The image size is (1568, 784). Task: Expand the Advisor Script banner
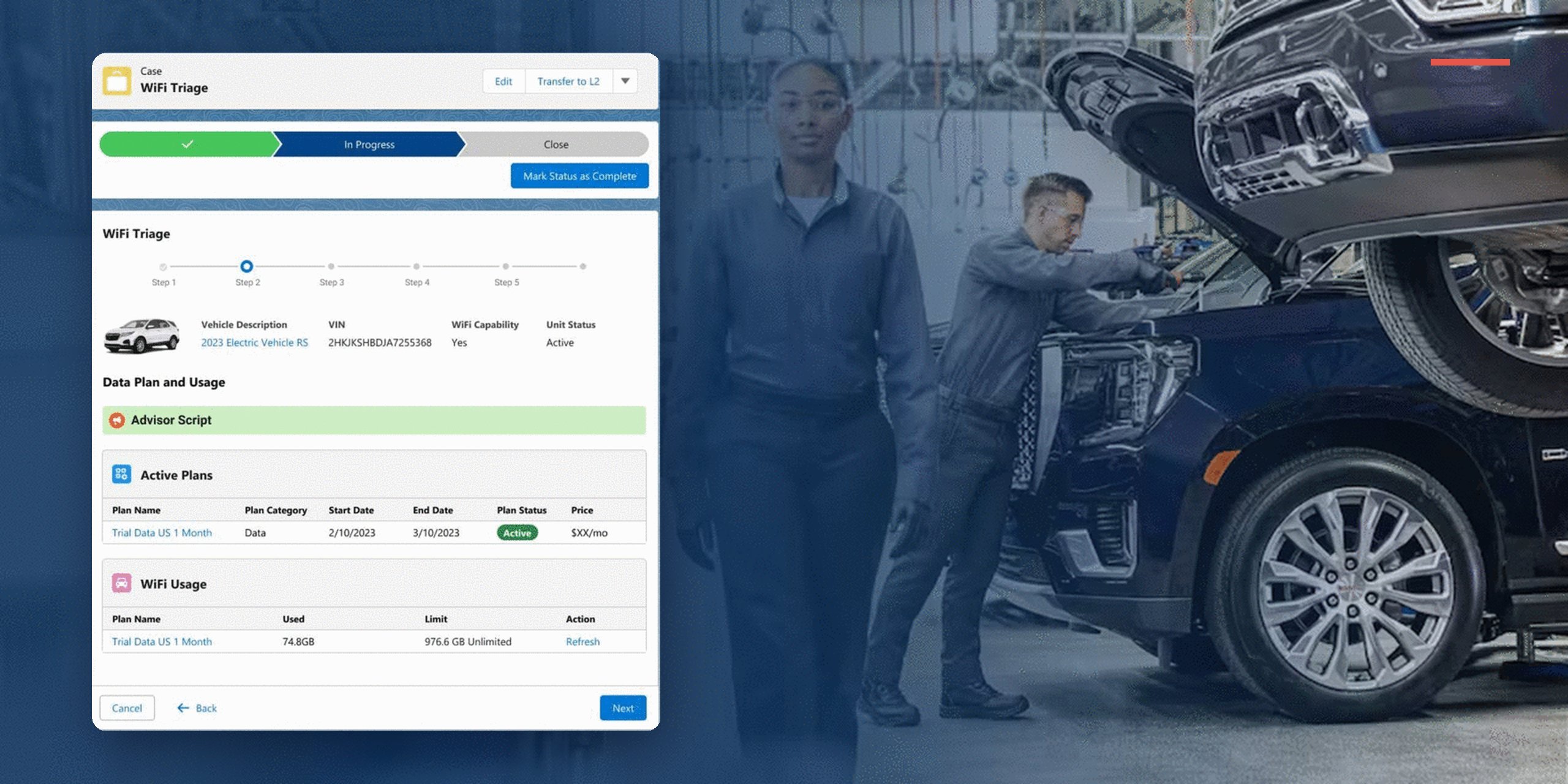pyautogui.click(x=374, y=420)
